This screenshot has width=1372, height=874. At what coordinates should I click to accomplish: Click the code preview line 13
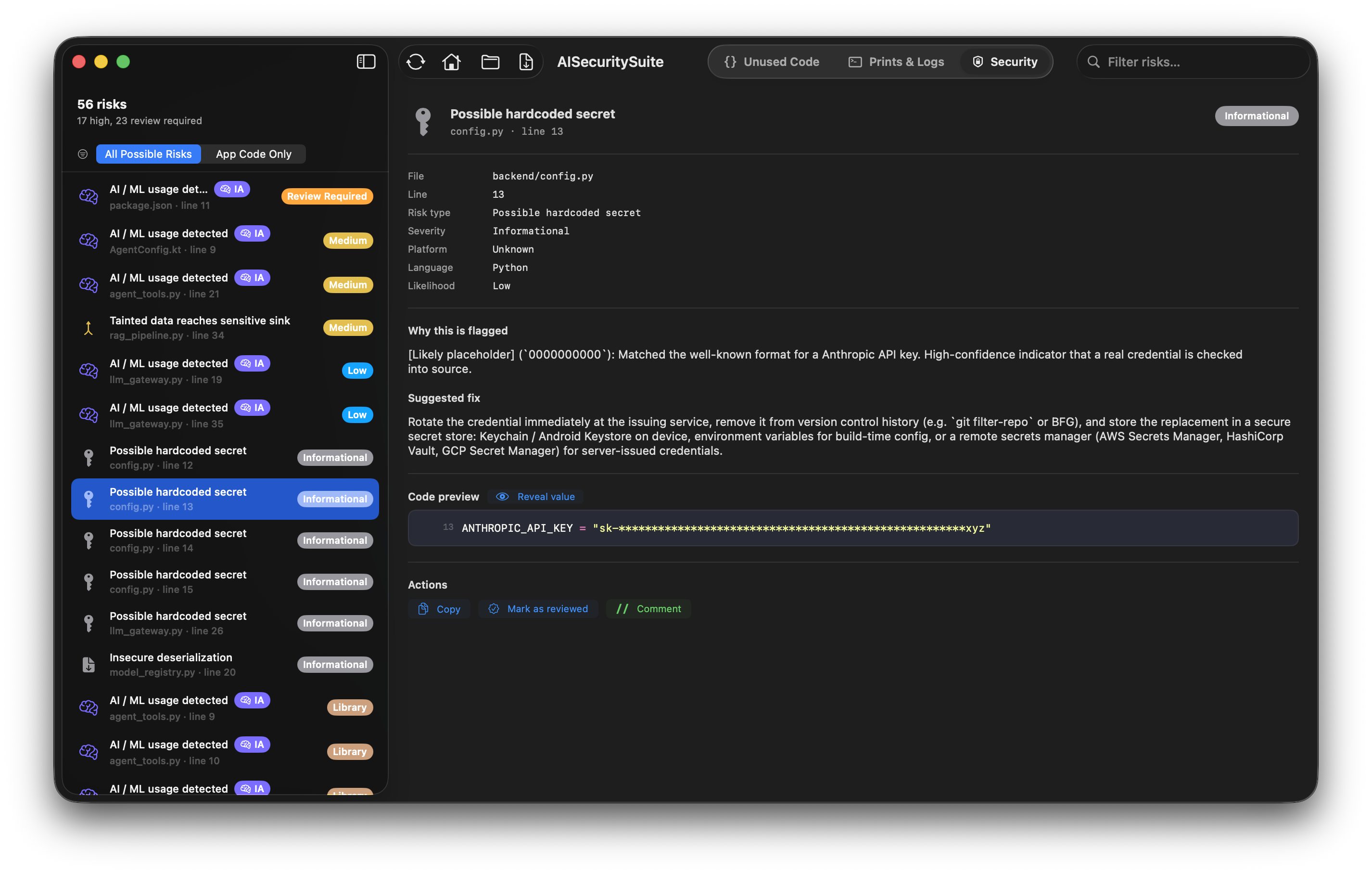[853, 528]
